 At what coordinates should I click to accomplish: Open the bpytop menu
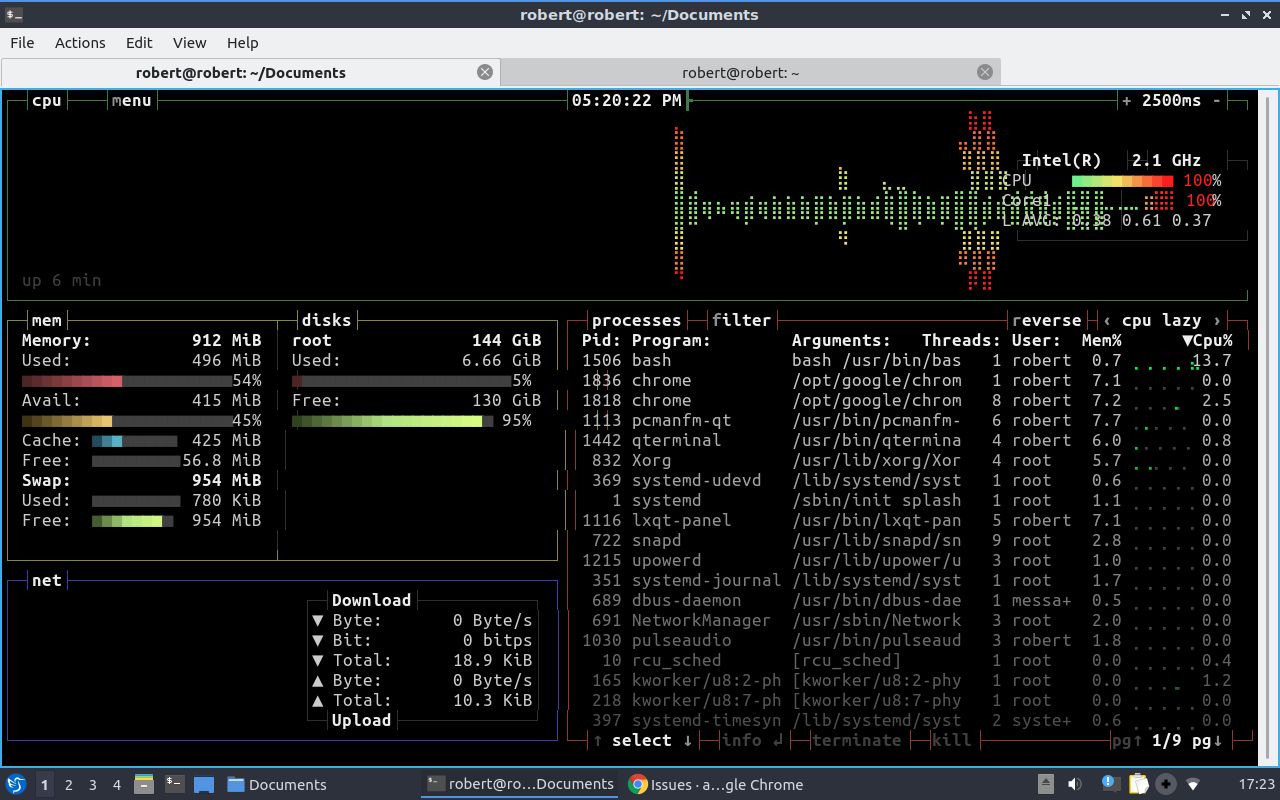click(x=131, y=100)
